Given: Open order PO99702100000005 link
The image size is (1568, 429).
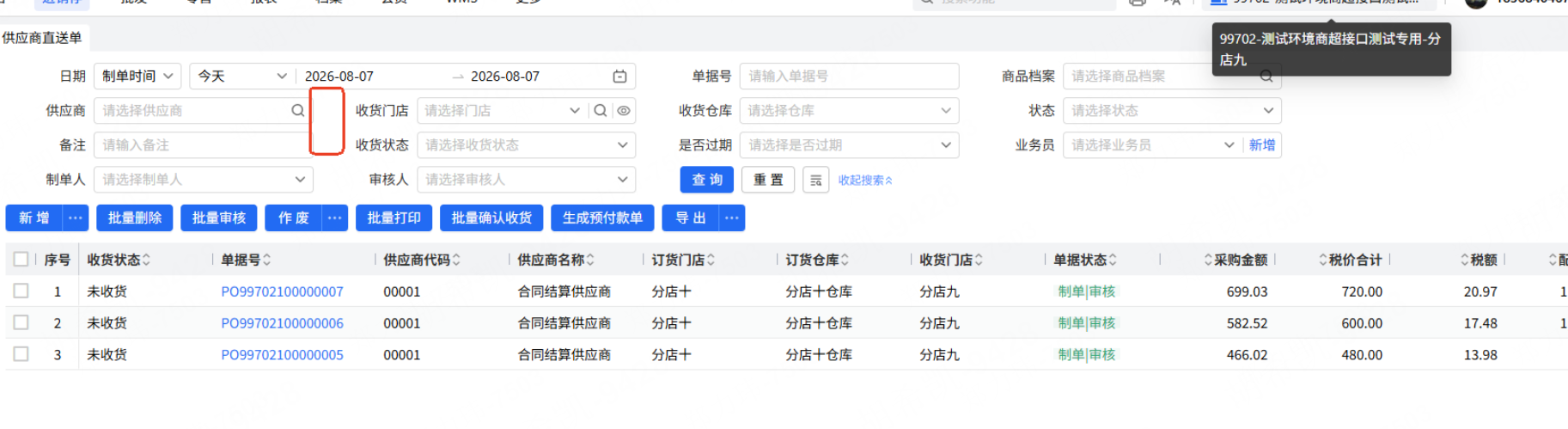Looking at the screenshot, I should (x=282, y=354).
